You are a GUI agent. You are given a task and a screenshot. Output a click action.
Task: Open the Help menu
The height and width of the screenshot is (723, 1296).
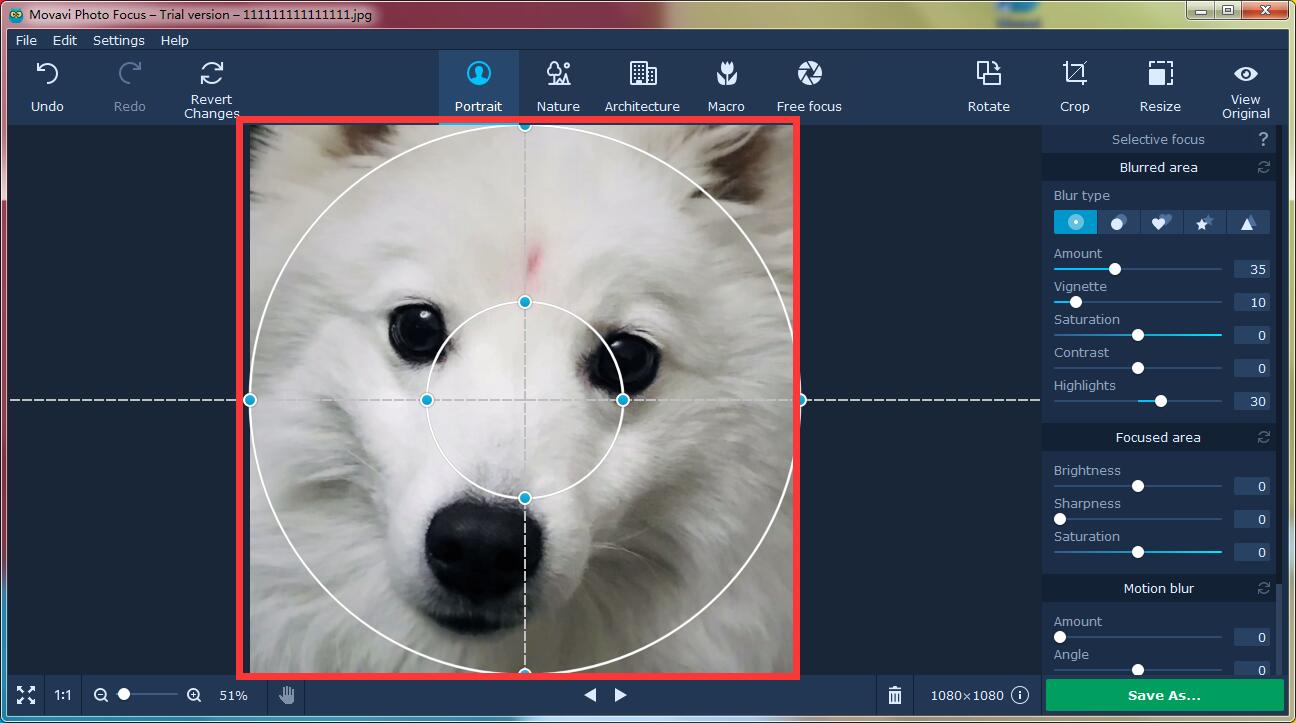175,40
